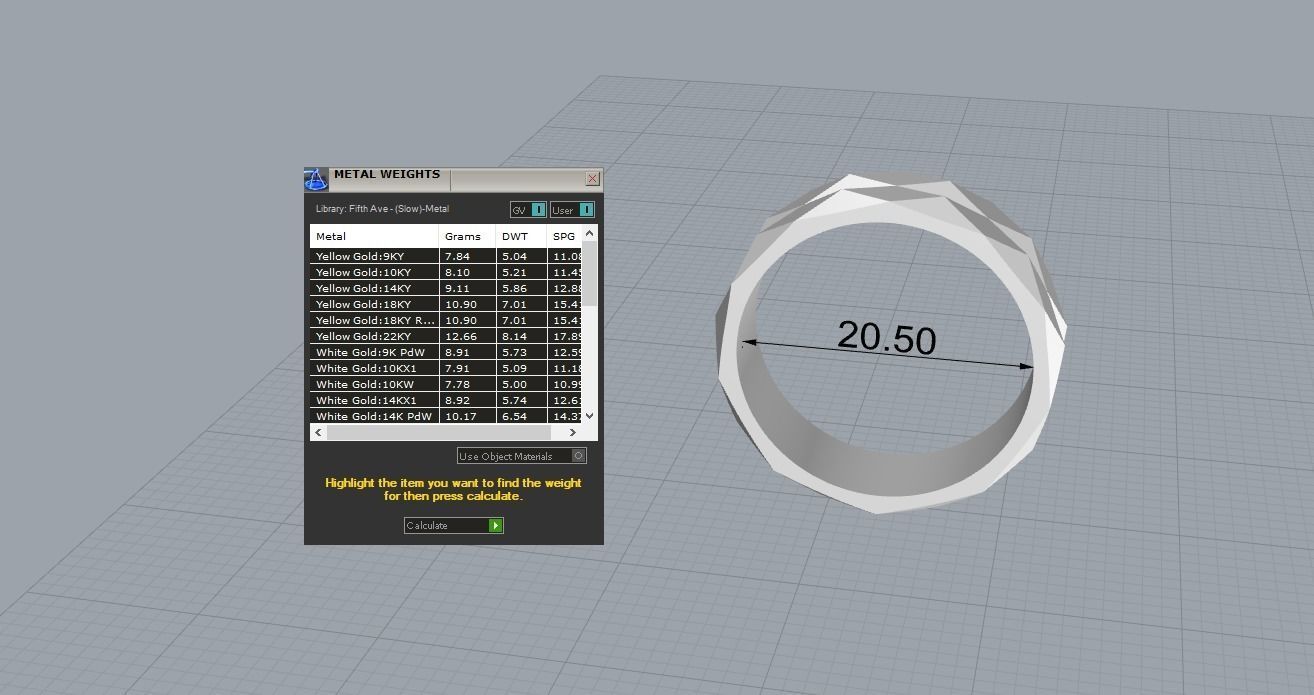Click the Metal Weights app logo icon
This screenshot has width=1314, height=695.
[316, 180]
